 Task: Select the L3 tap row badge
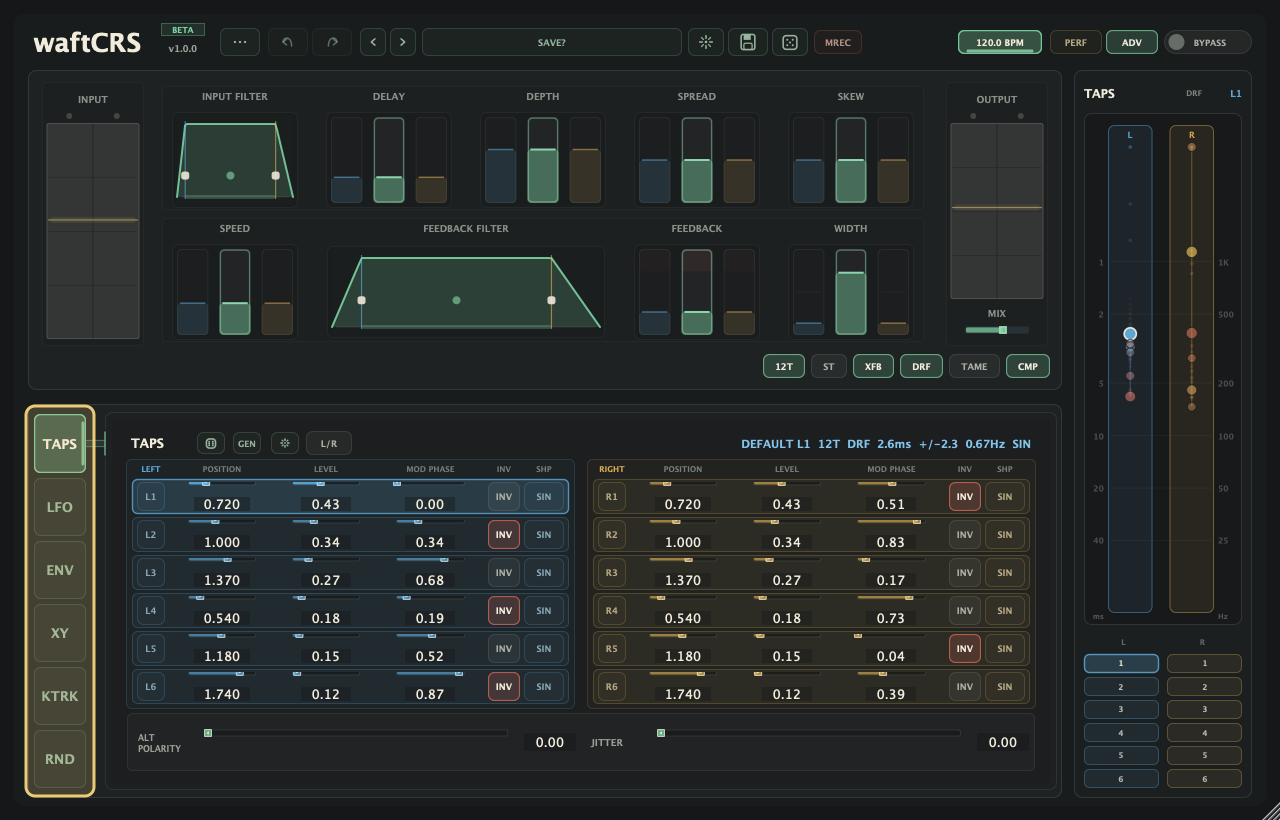[x=151, y=573]
